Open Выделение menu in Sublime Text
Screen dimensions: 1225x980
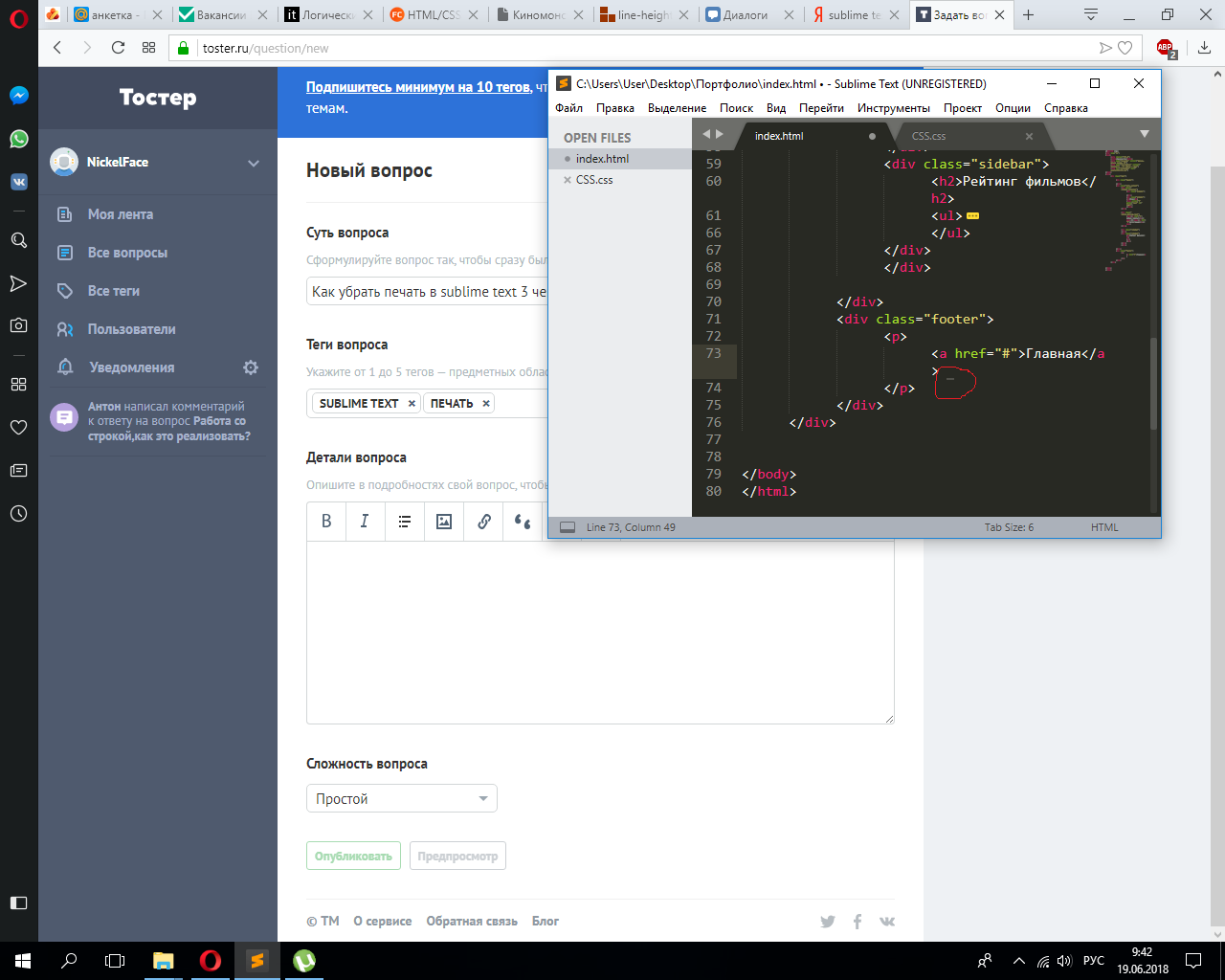(x=678, y=108)
